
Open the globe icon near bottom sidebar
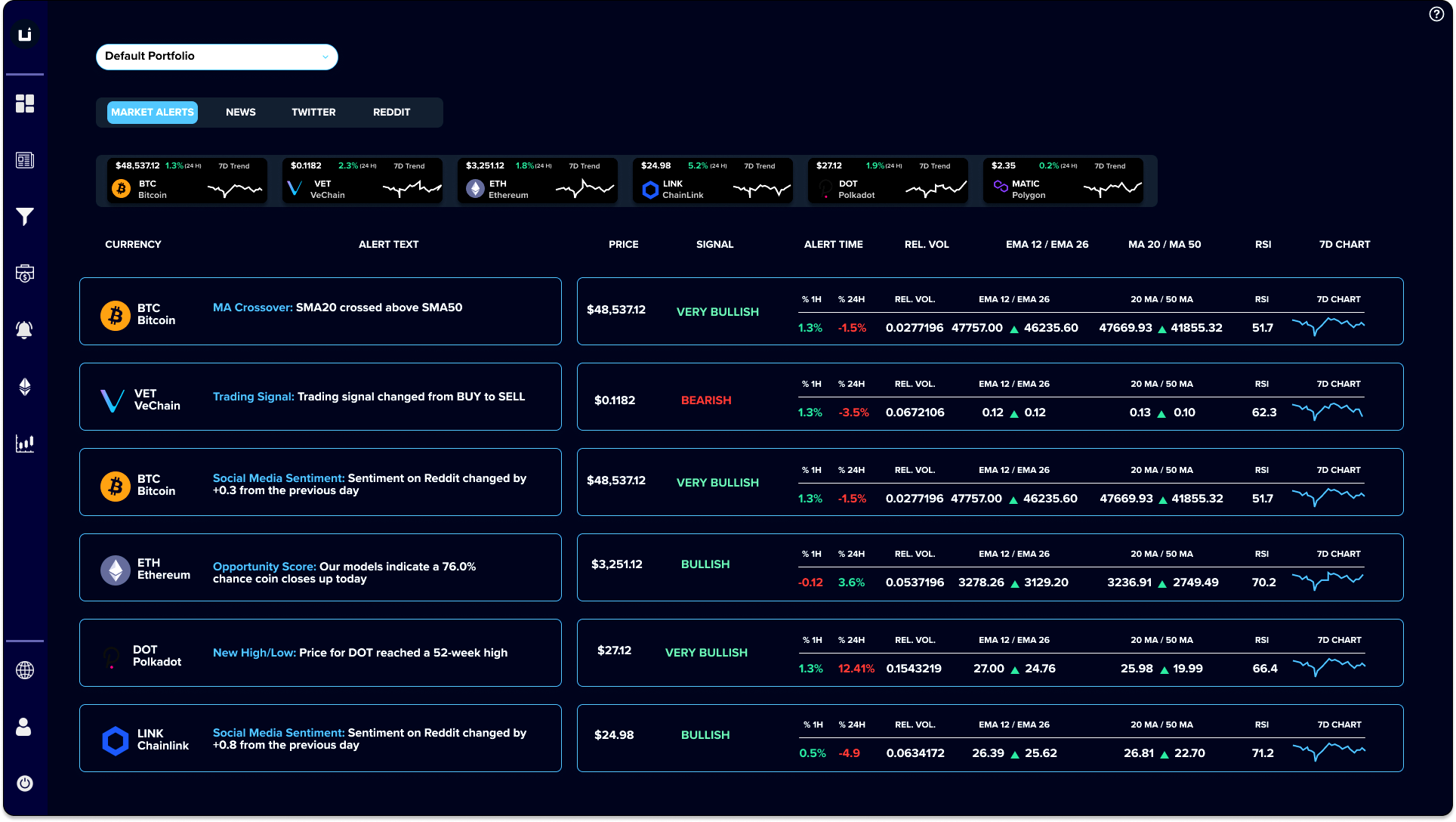[26, 670]
